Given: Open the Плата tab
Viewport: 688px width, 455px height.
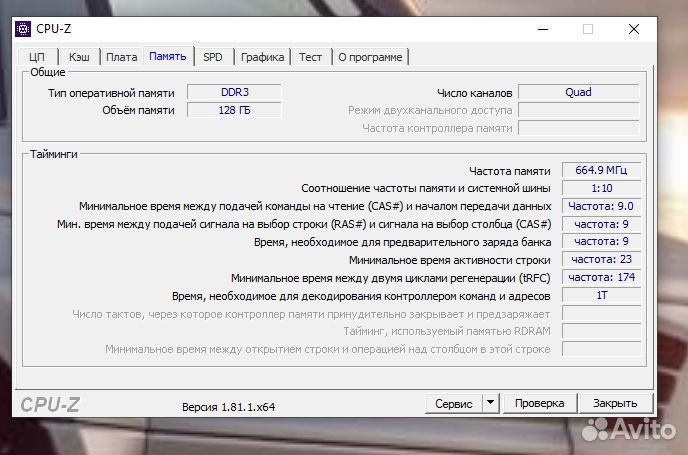Looking at the screenshot, I should coord(122,57).
